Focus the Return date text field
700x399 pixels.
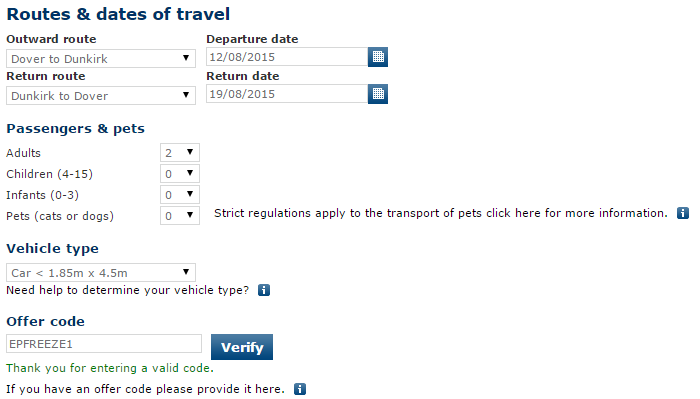pyautogui.click(x=287, y=94)
